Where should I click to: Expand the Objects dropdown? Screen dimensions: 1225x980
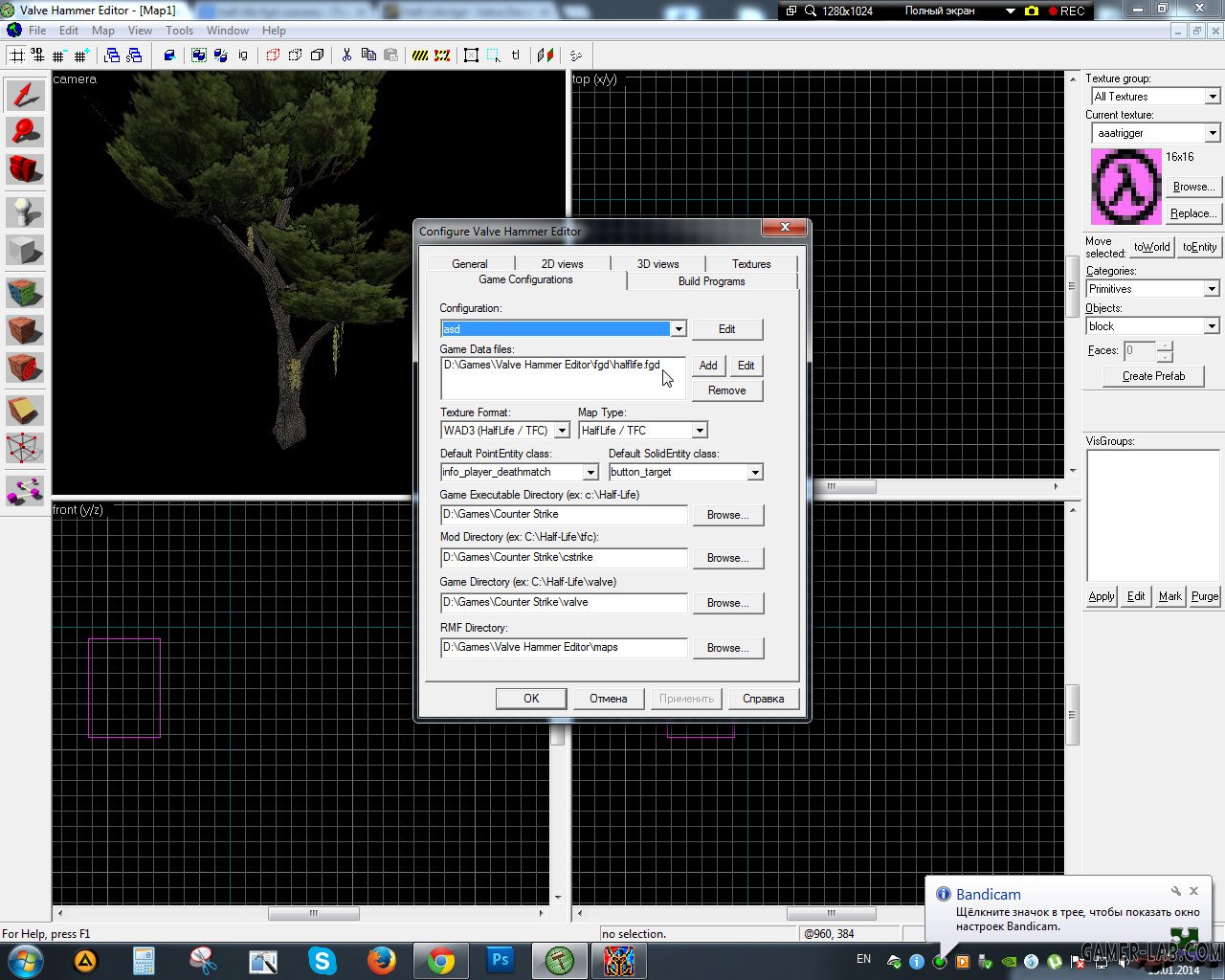point(1212,326)
